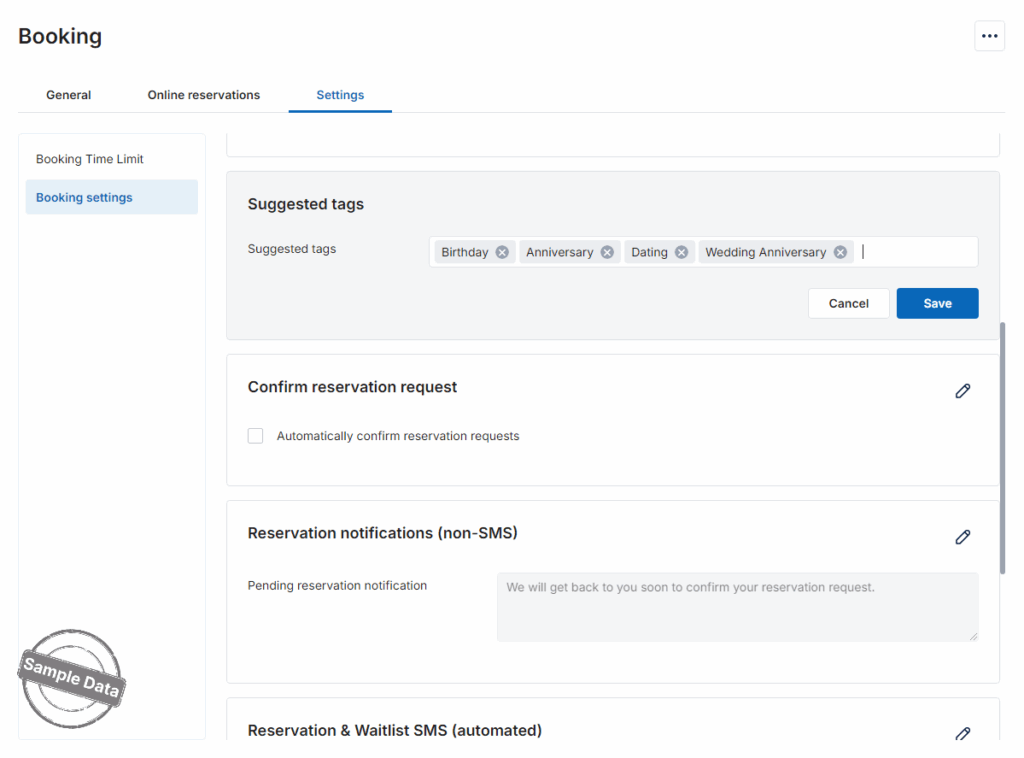Edit Reservation notifications (non-SMS) section
1024x758 pixels.
(x=962, y=537)
